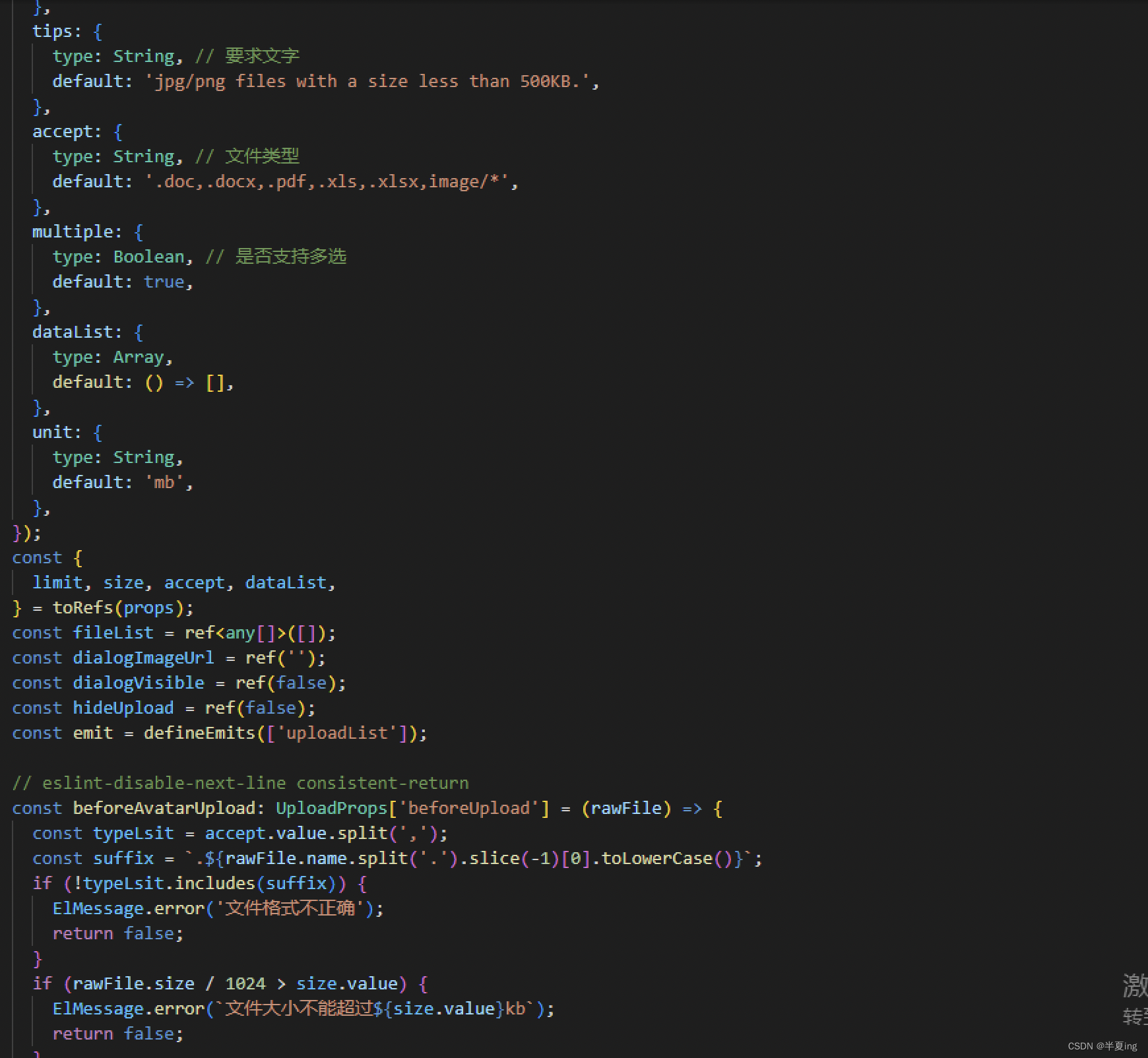Click the 'multiple' property name
The width and height of the screenshot is (1148, 1058).
click(73, 232)
